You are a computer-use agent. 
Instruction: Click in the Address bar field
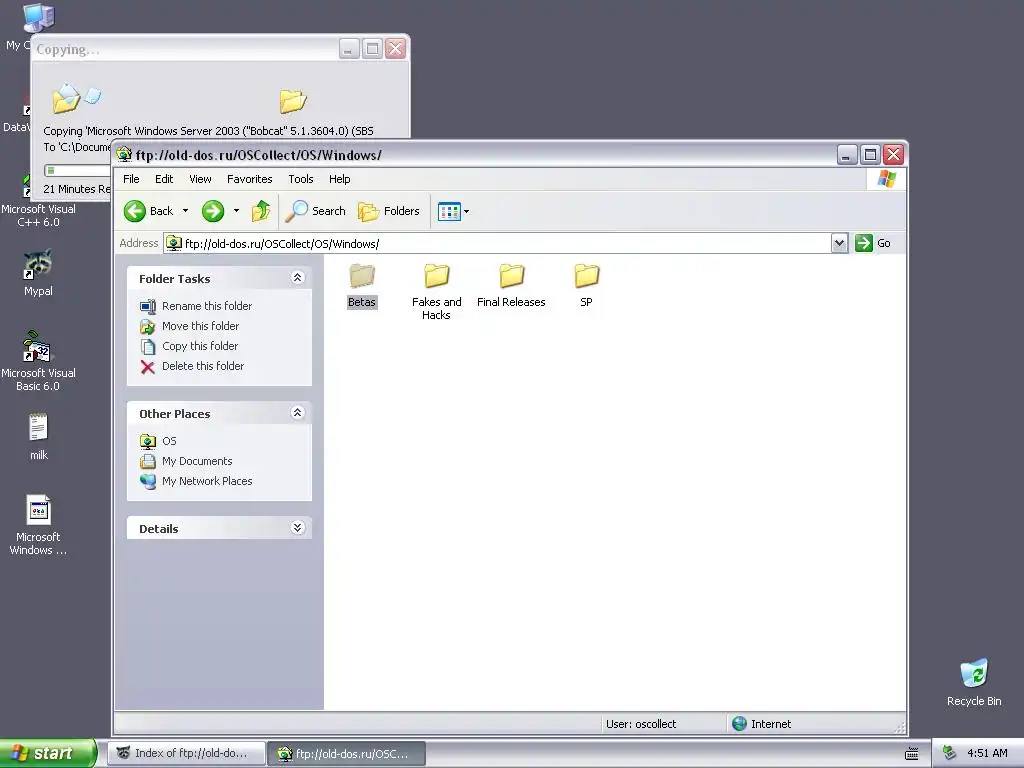498,244
